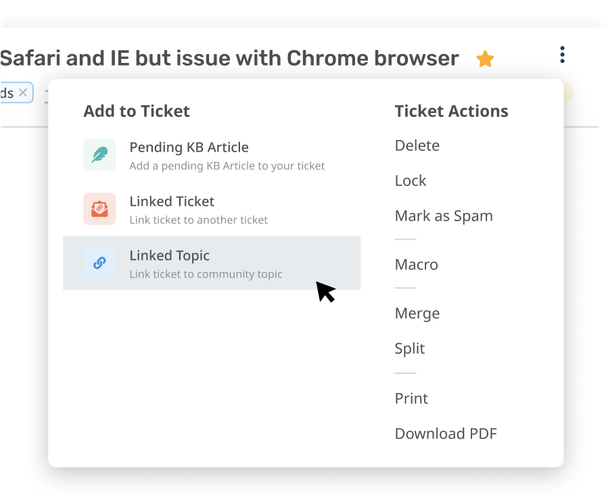Choose Merge ticket action

point(417,313)
